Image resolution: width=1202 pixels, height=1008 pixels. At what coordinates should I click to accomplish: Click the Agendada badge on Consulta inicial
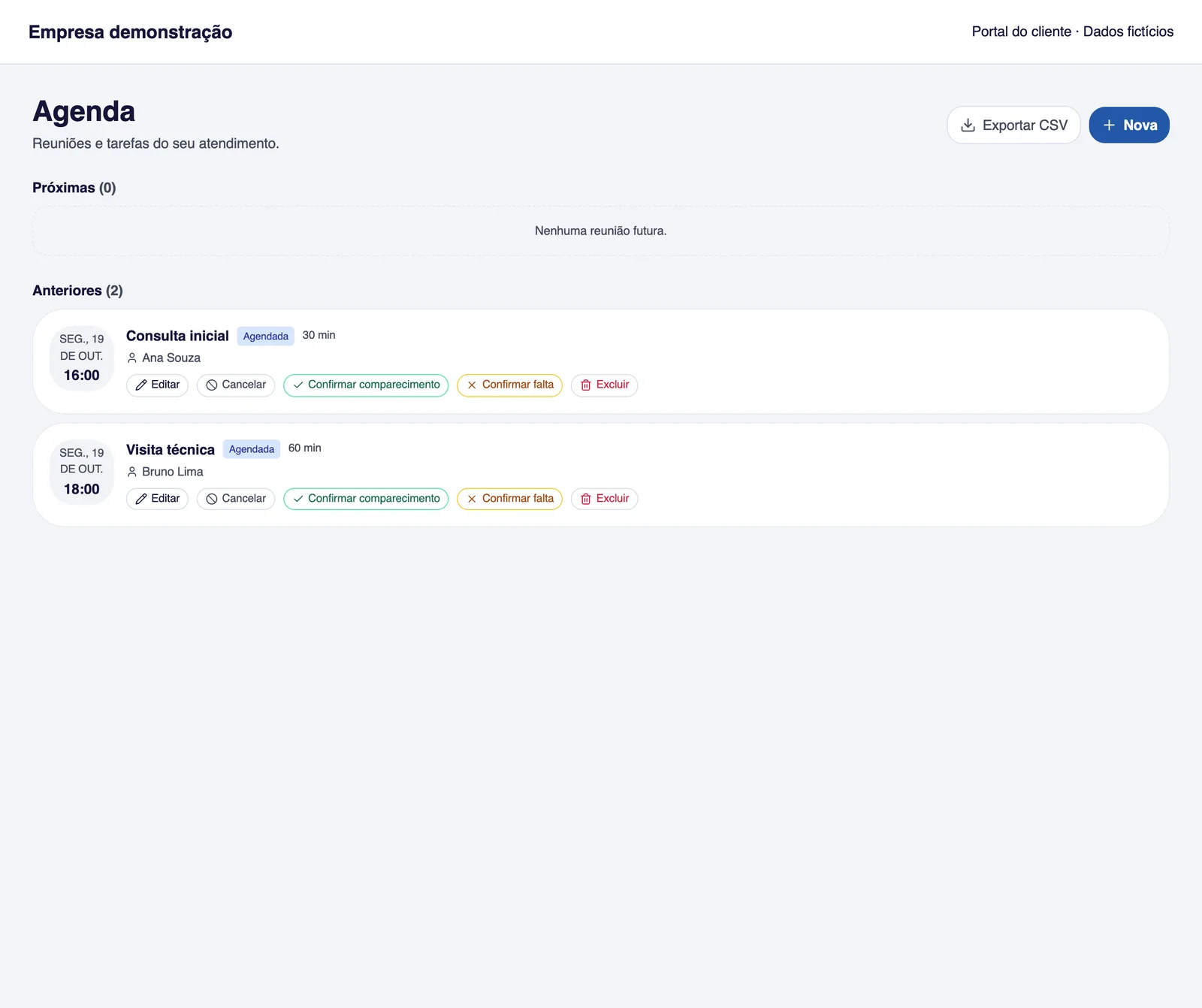266,336
